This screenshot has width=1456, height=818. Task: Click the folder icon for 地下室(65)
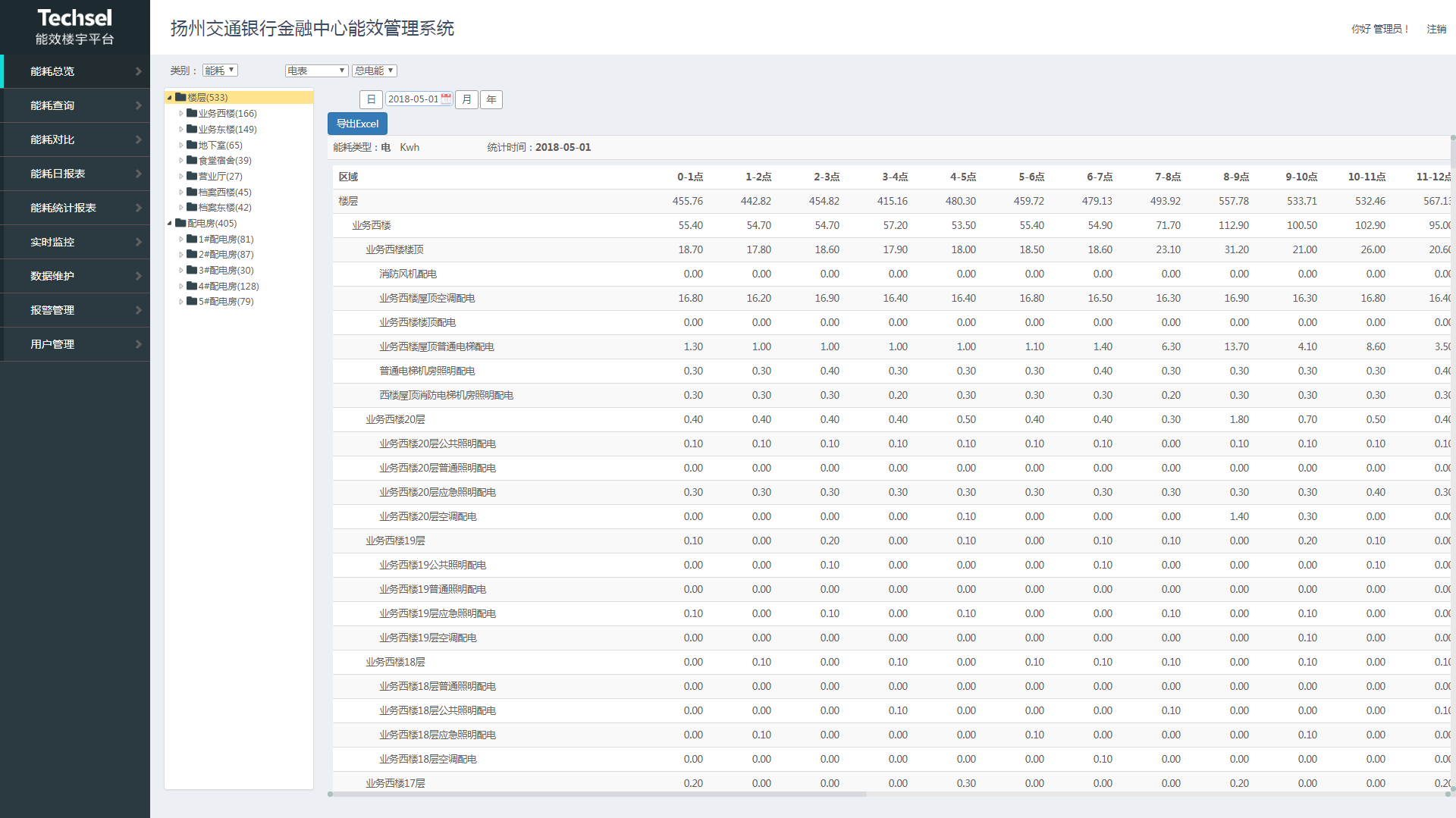click(x=192, y=145)
